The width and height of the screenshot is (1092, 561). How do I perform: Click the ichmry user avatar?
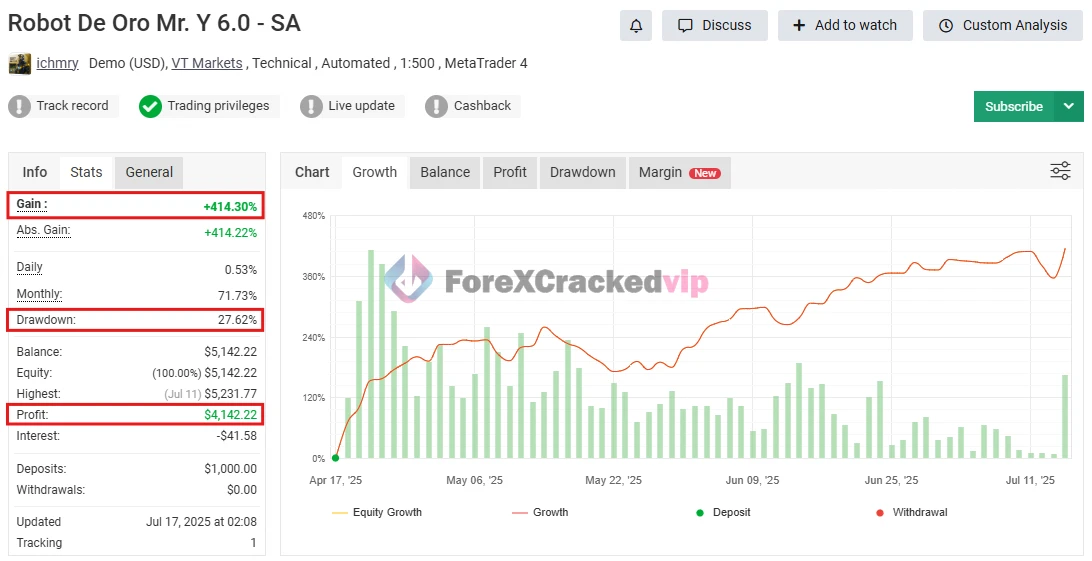point(19,64)
